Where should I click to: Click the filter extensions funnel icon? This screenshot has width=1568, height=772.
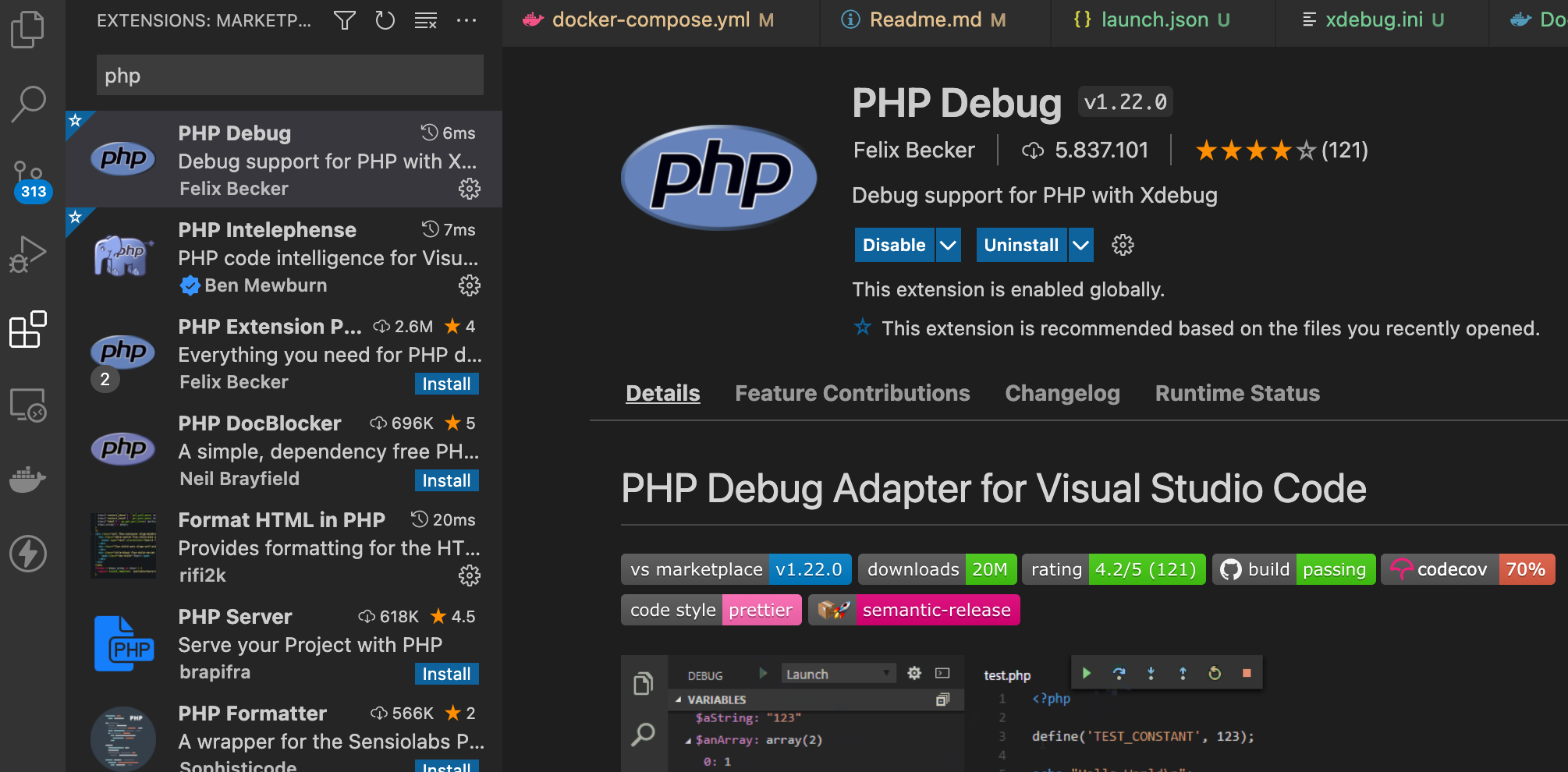[344, 20]
